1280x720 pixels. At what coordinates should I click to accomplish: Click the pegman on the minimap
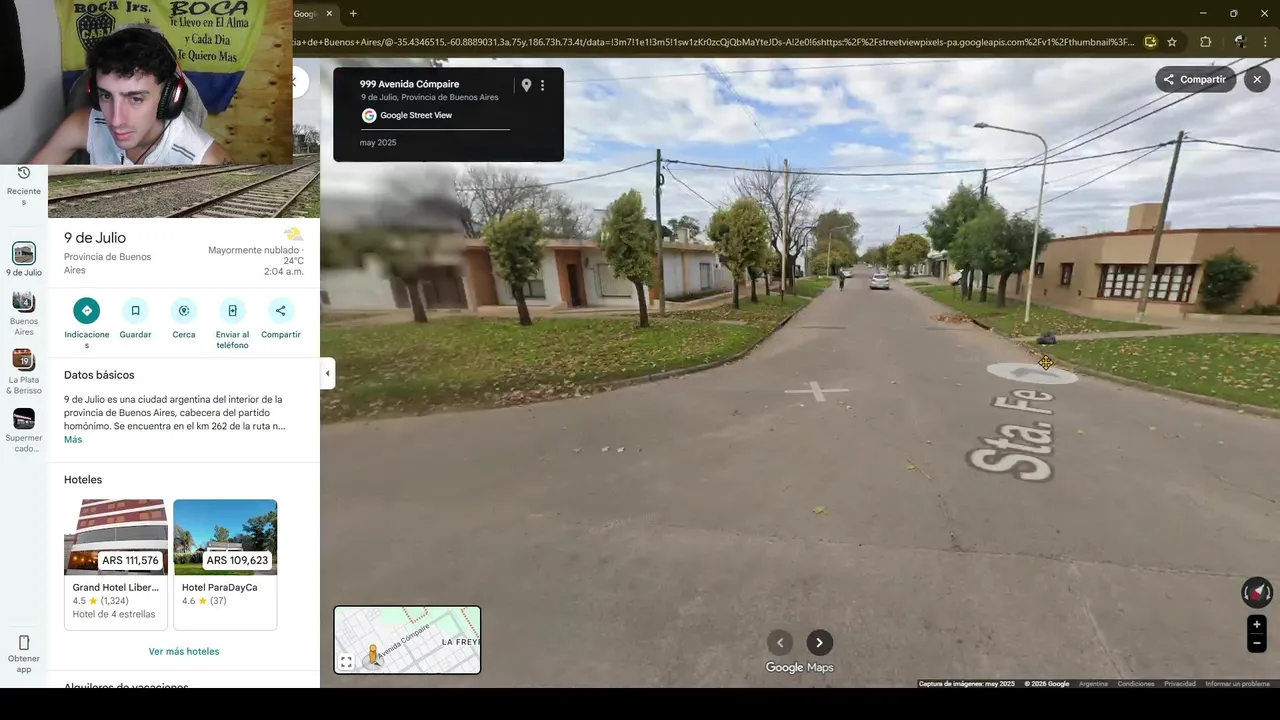[x=373, y=655]
